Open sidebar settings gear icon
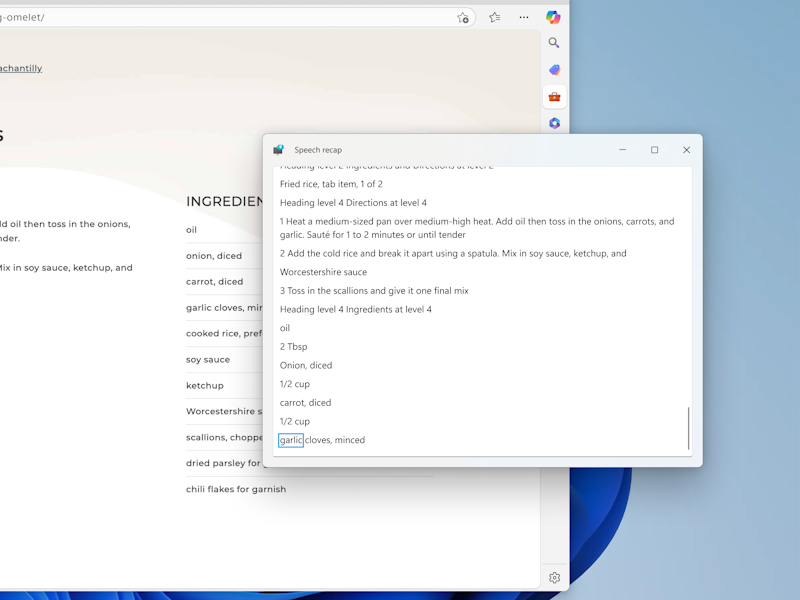The width and height of the screenshot is (800, 600). [555, 578]
